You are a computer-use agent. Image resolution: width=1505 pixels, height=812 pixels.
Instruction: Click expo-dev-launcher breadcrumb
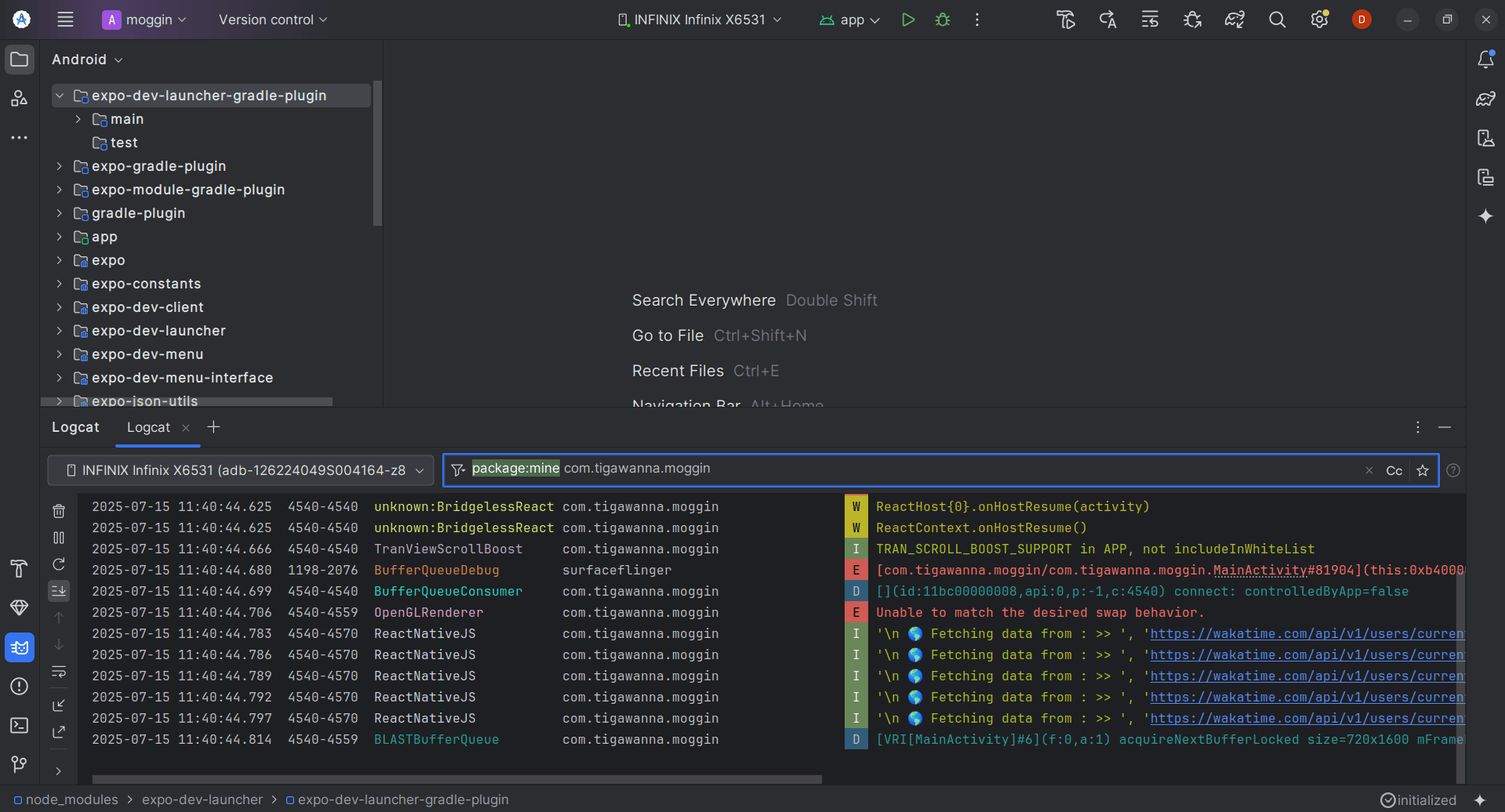(x=202, y=799)
